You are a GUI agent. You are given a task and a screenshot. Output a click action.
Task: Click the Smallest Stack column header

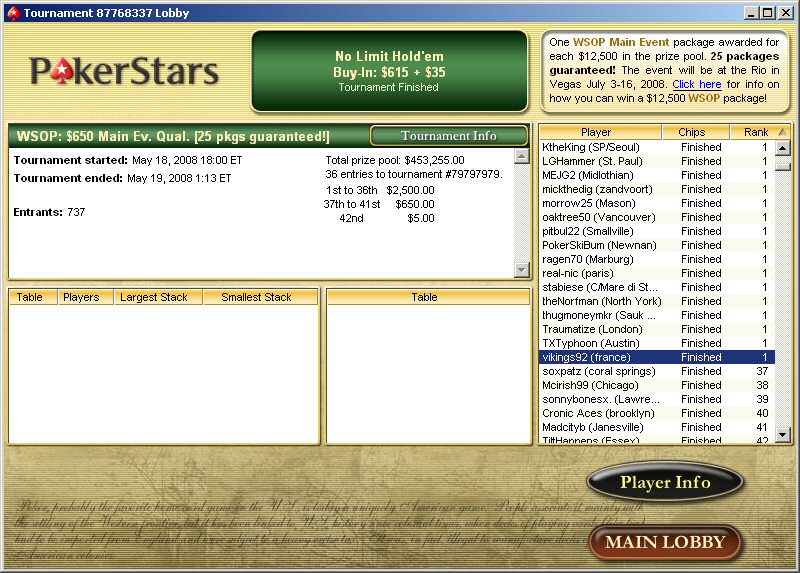[x=256, y=297]
